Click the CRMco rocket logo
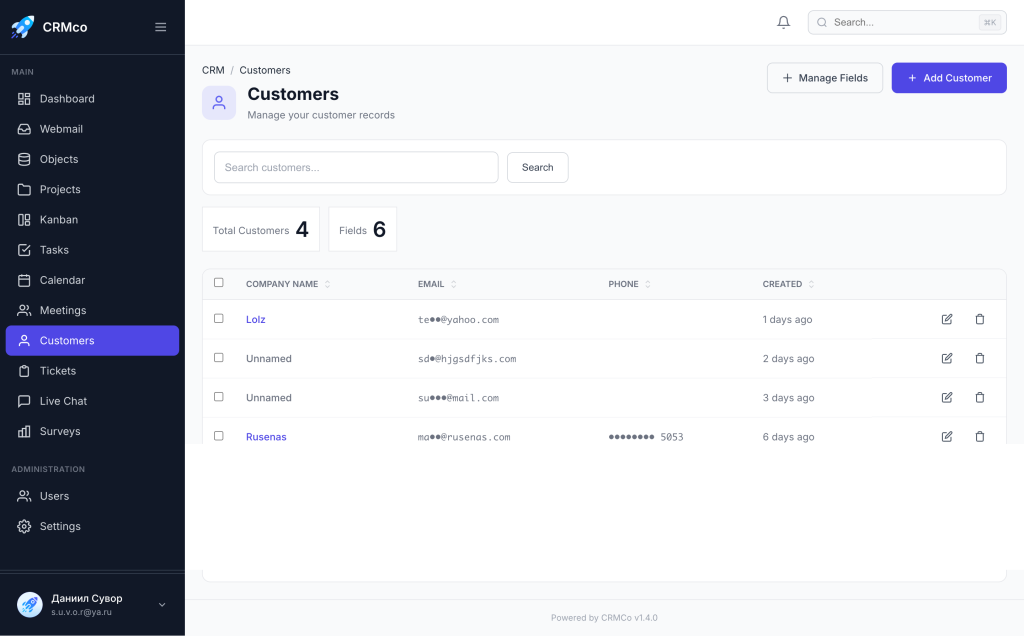Image resolution: width=1024 pixels, height=636 pixels. click(22, 27)
